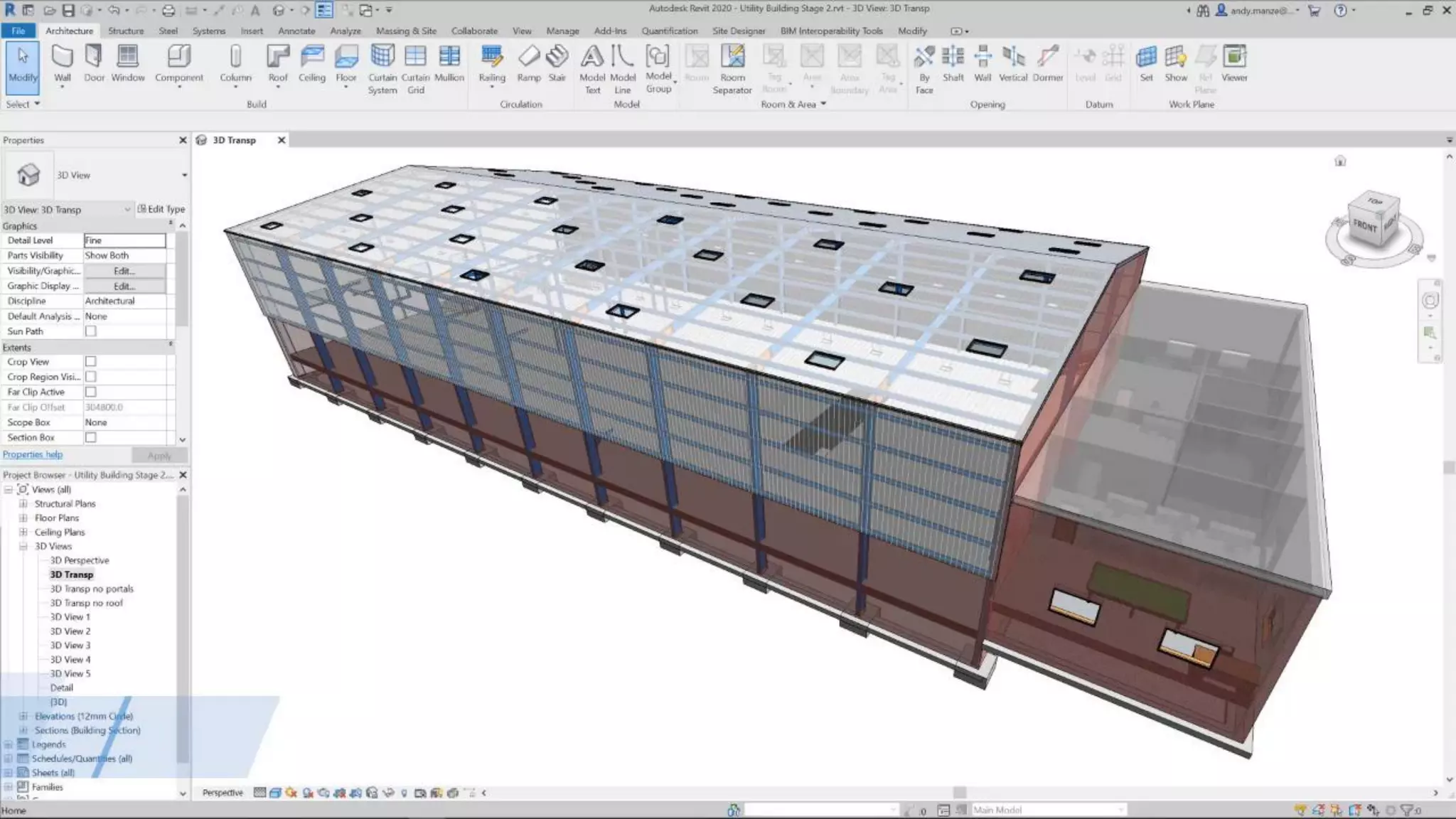The image size is (1456, 819).
Task: Enable the Sun Path checkbox
Action: 91,331
